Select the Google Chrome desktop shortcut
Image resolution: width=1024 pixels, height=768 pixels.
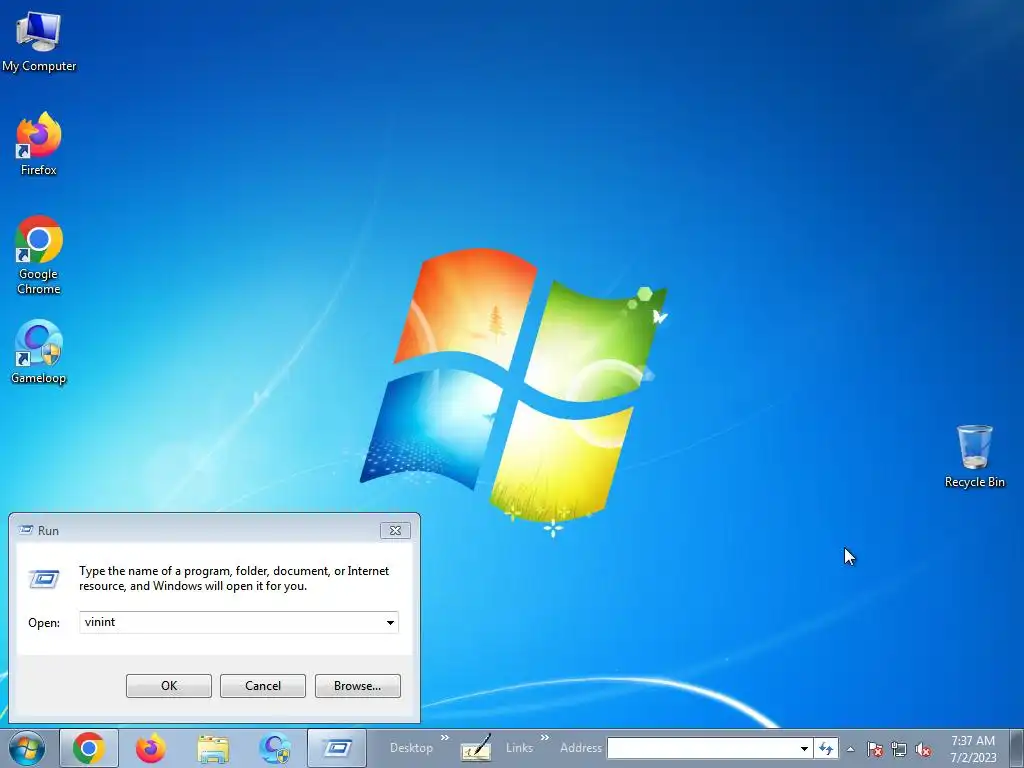point(39,255)
